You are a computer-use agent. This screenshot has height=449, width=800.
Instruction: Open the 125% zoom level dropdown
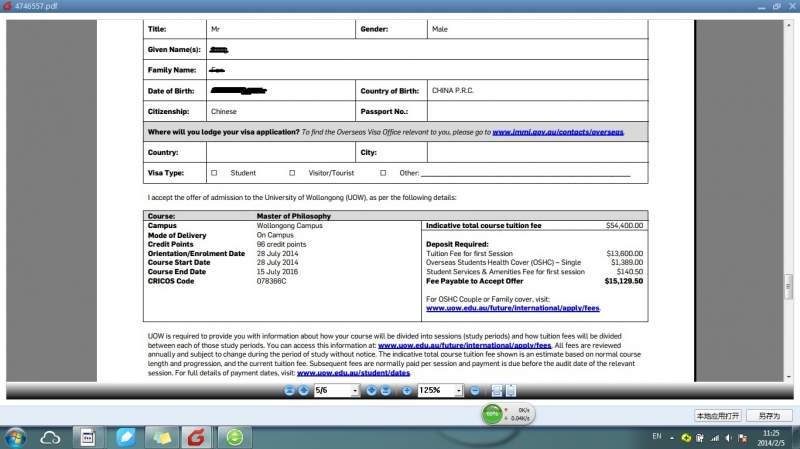coord(459,391)
